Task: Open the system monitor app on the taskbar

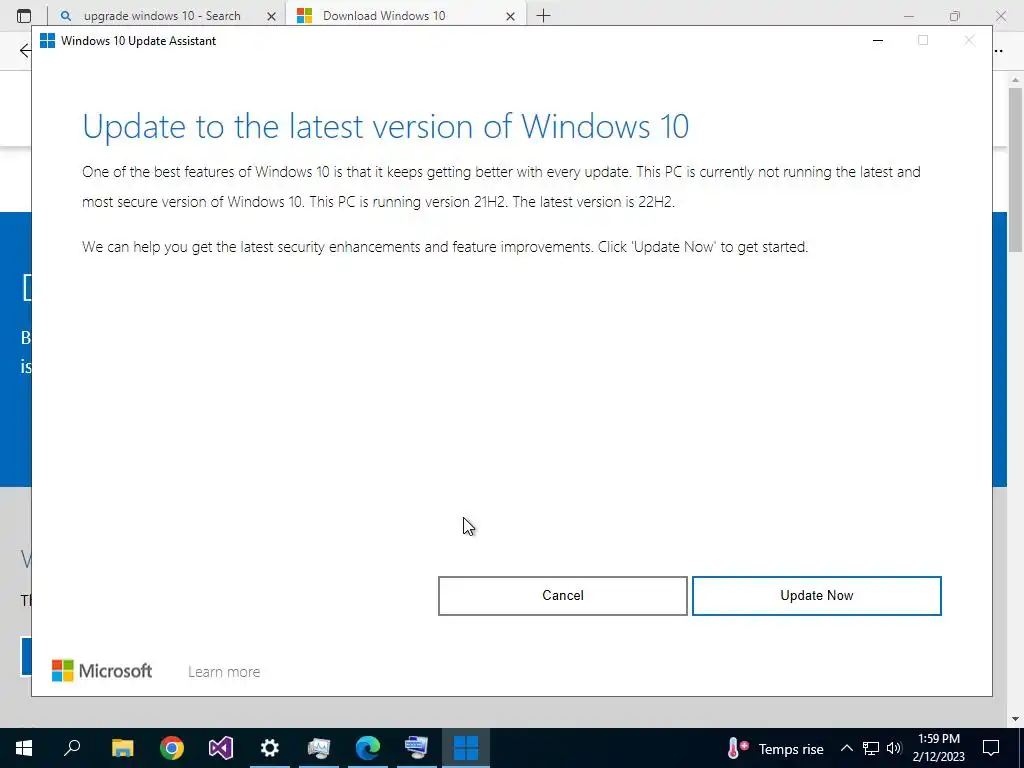Action: (x=319, y=748)
